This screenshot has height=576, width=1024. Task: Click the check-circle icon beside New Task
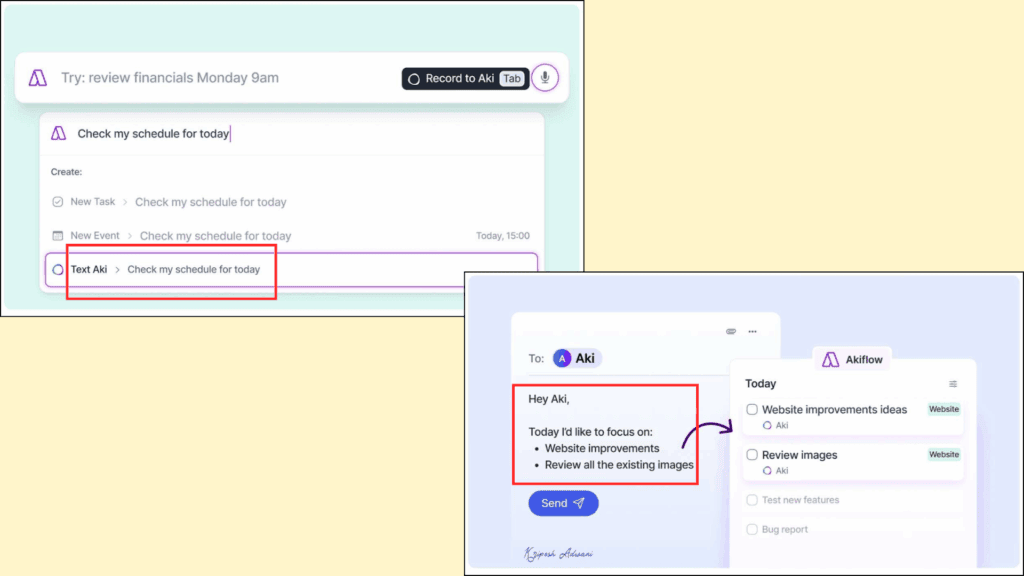(58, 202)
